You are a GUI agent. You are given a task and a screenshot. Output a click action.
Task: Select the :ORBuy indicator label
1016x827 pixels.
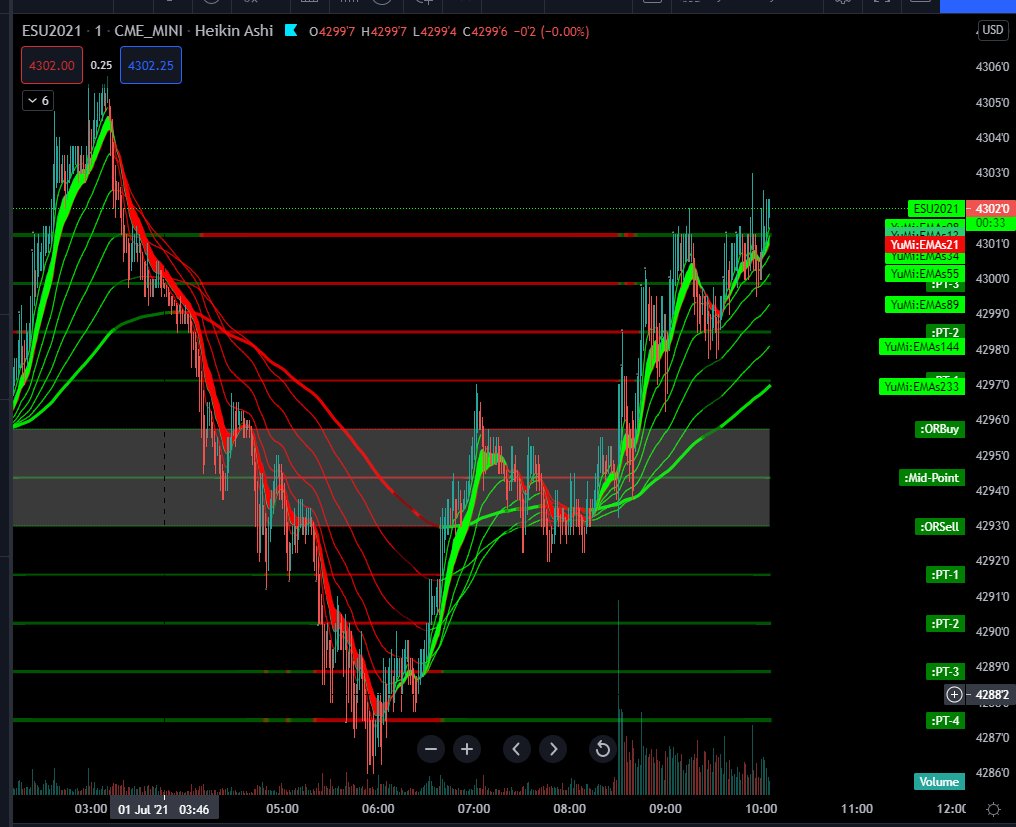938,429
